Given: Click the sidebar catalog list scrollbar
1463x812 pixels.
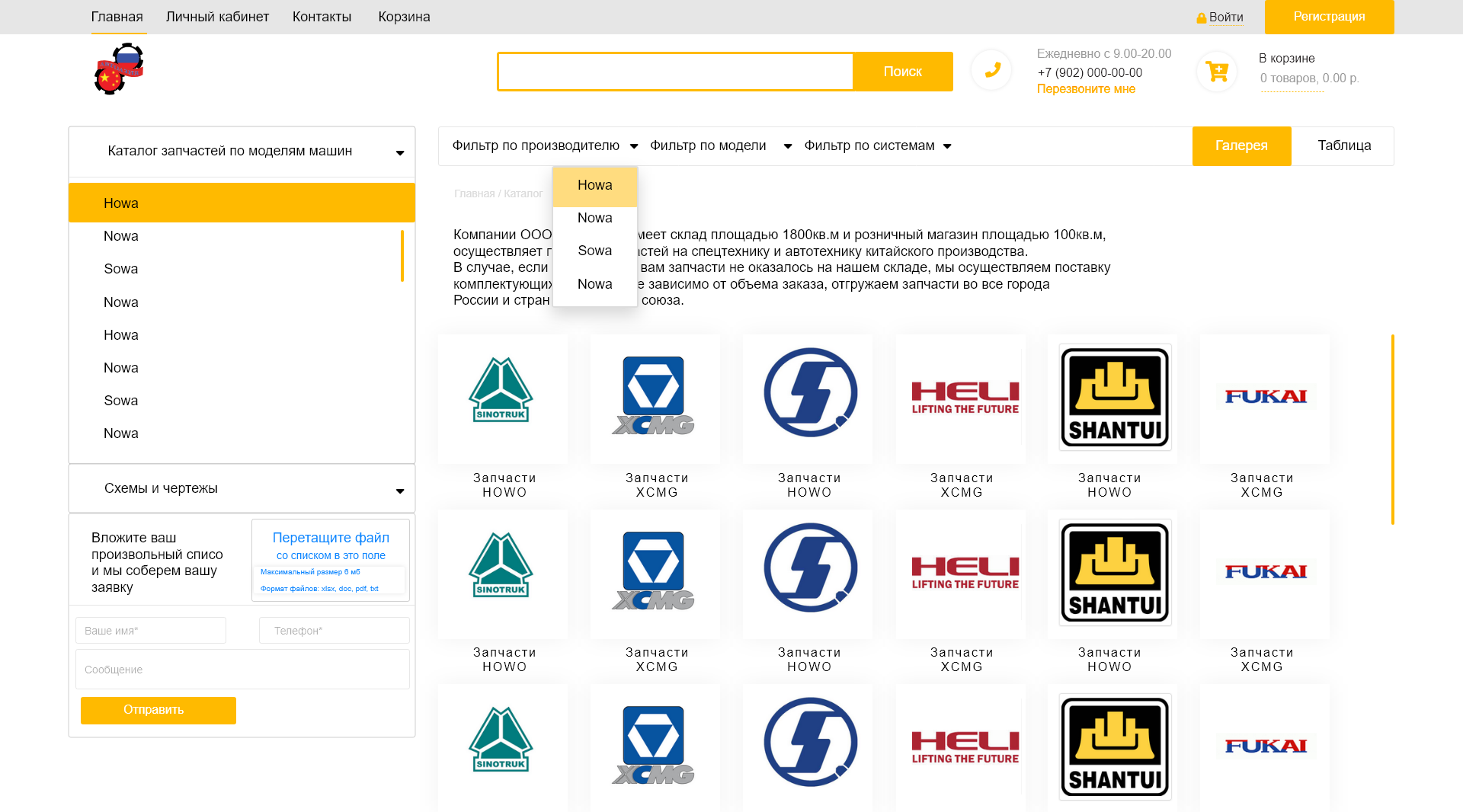Looking at the screenshot, I should [x=402, y=256].
